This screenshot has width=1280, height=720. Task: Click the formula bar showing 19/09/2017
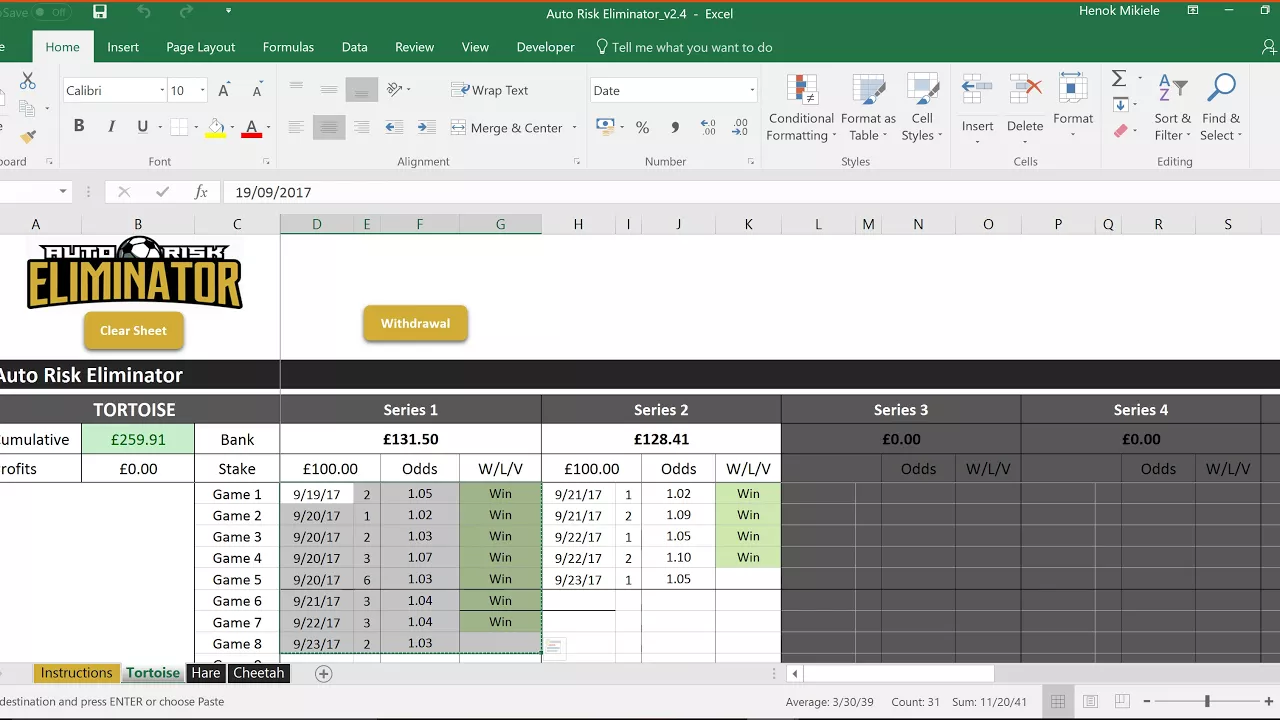[x=750, y=192]
